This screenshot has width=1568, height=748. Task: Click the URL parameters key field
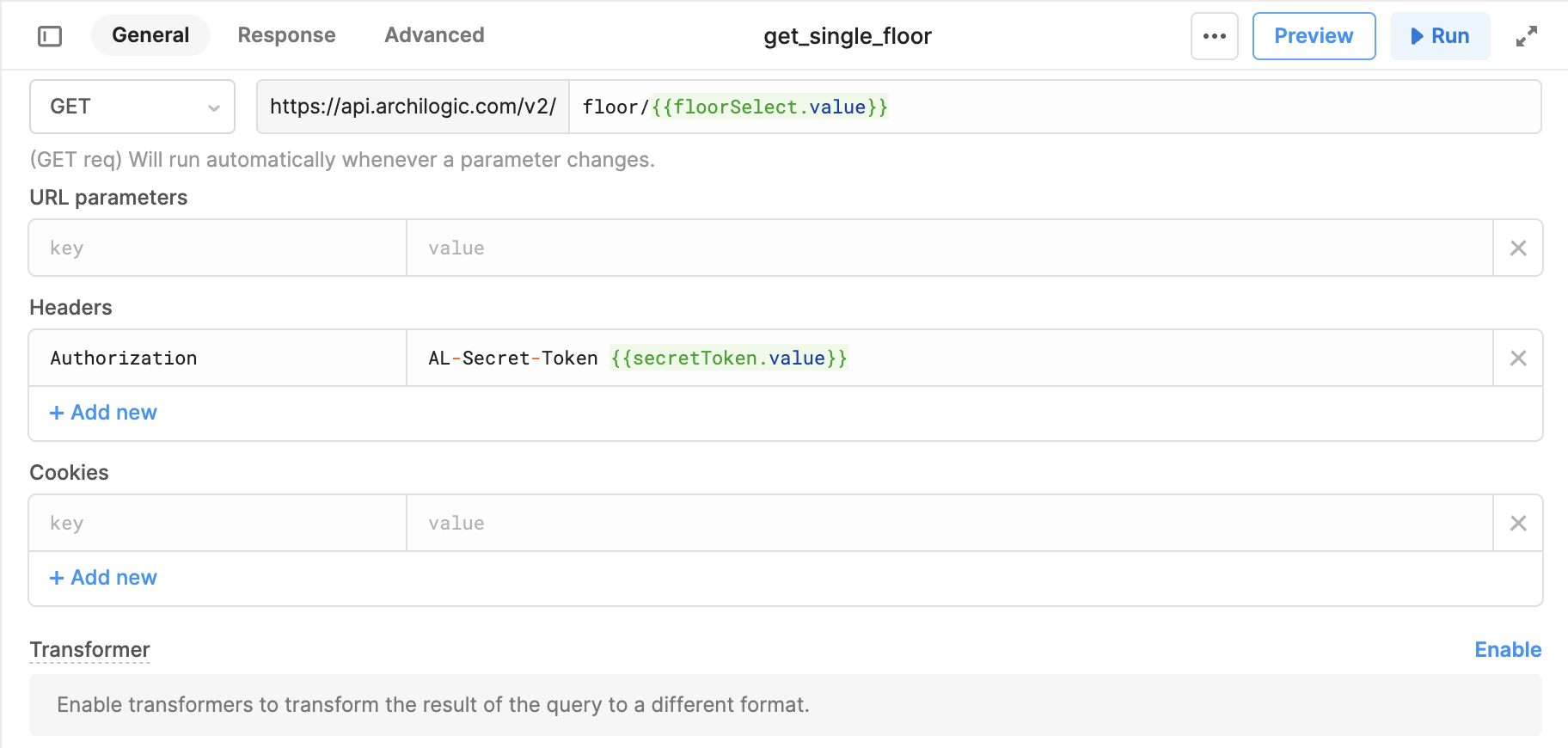click(x=217, y=248)
